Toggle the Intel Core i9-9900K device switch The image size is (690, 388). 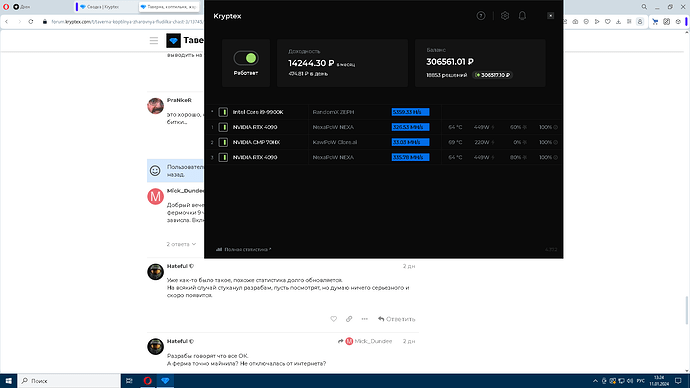223,112
